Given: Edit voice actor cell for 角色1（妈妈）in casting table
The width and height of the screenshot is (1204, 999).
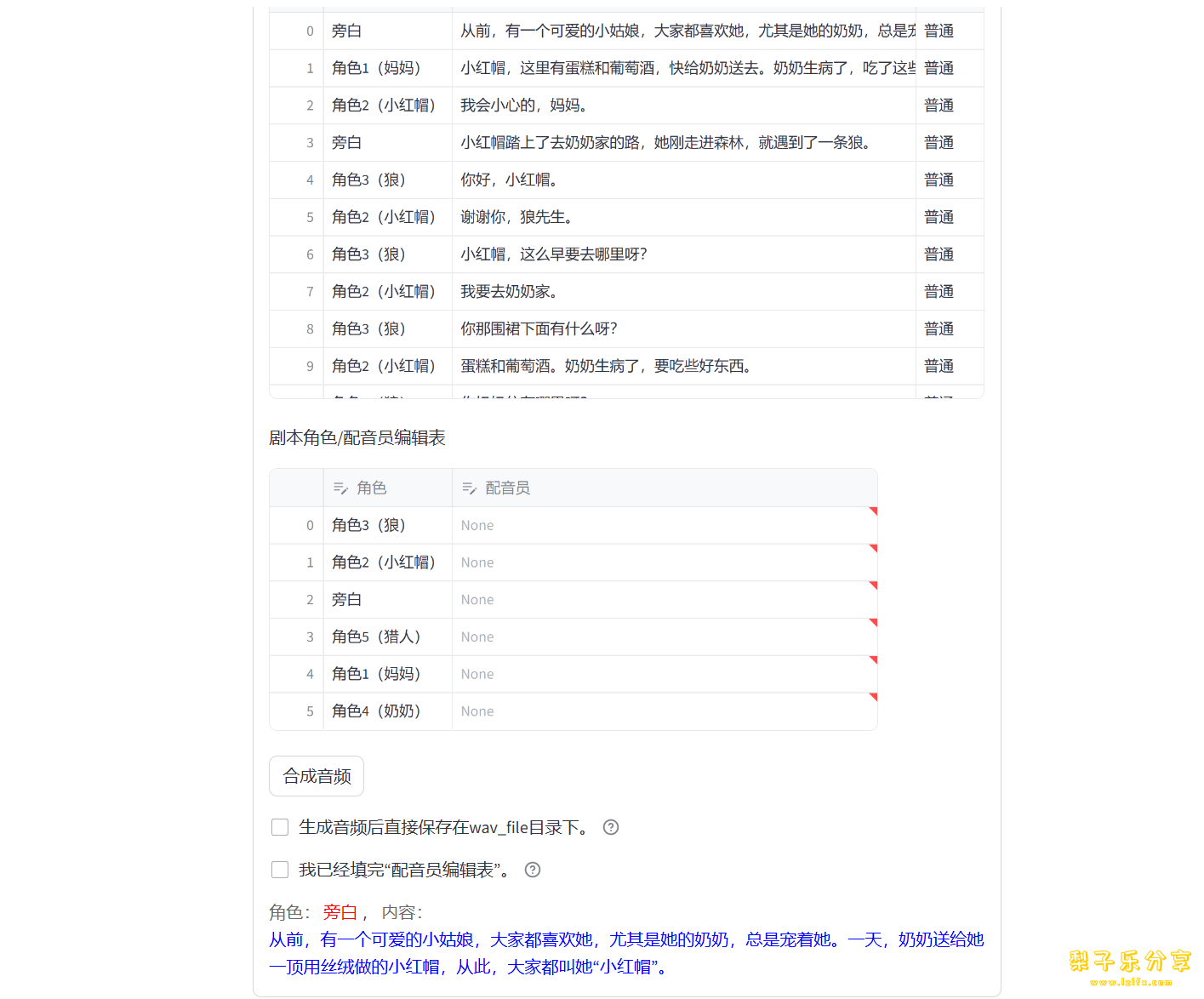Looking at the screenshot, I should (x=665, y=674).
